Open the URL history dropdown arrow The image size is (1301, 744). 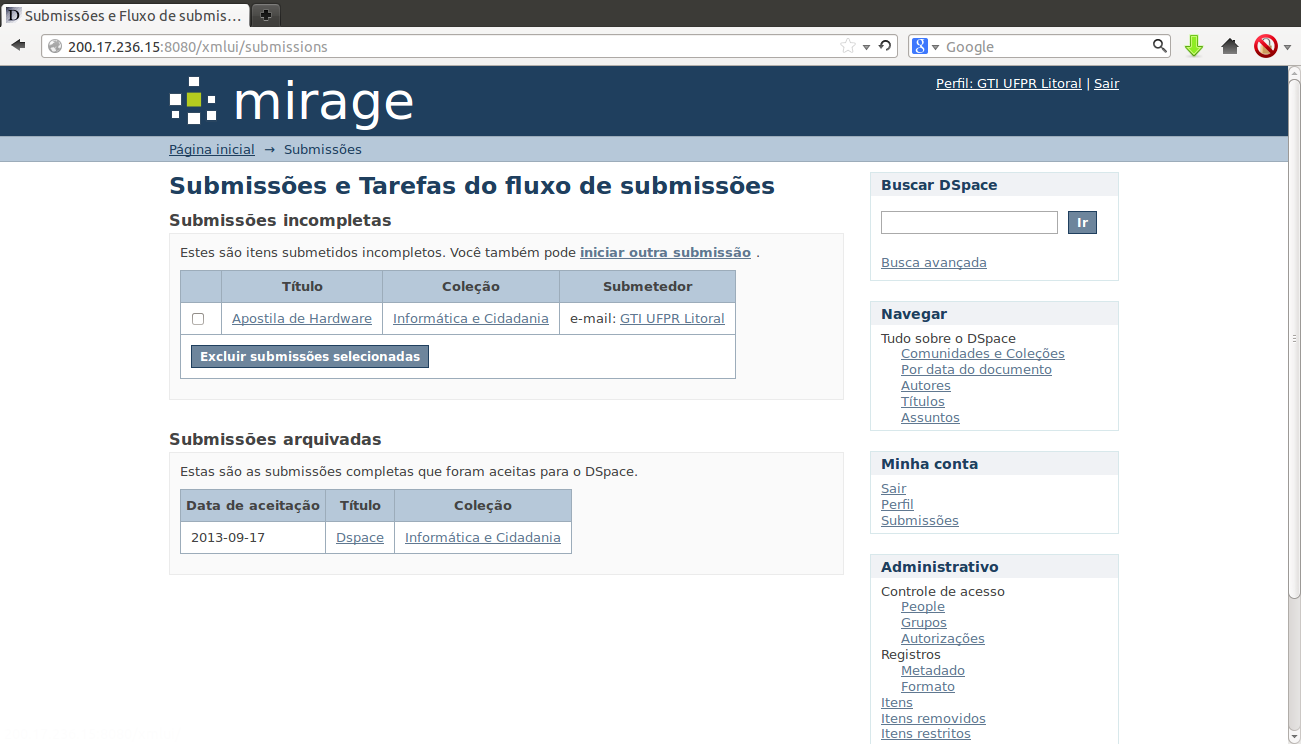click(x=867, y=47)
